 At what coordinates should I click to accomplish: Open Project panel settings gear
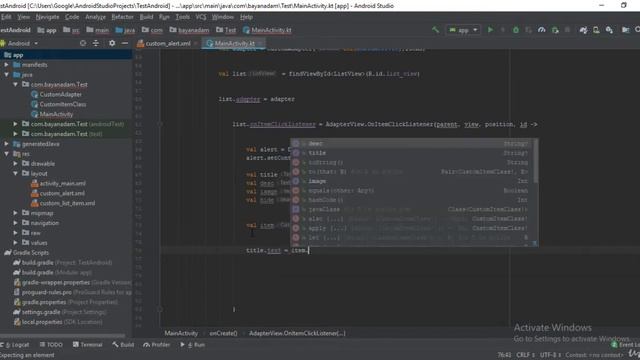click(112, 43)
